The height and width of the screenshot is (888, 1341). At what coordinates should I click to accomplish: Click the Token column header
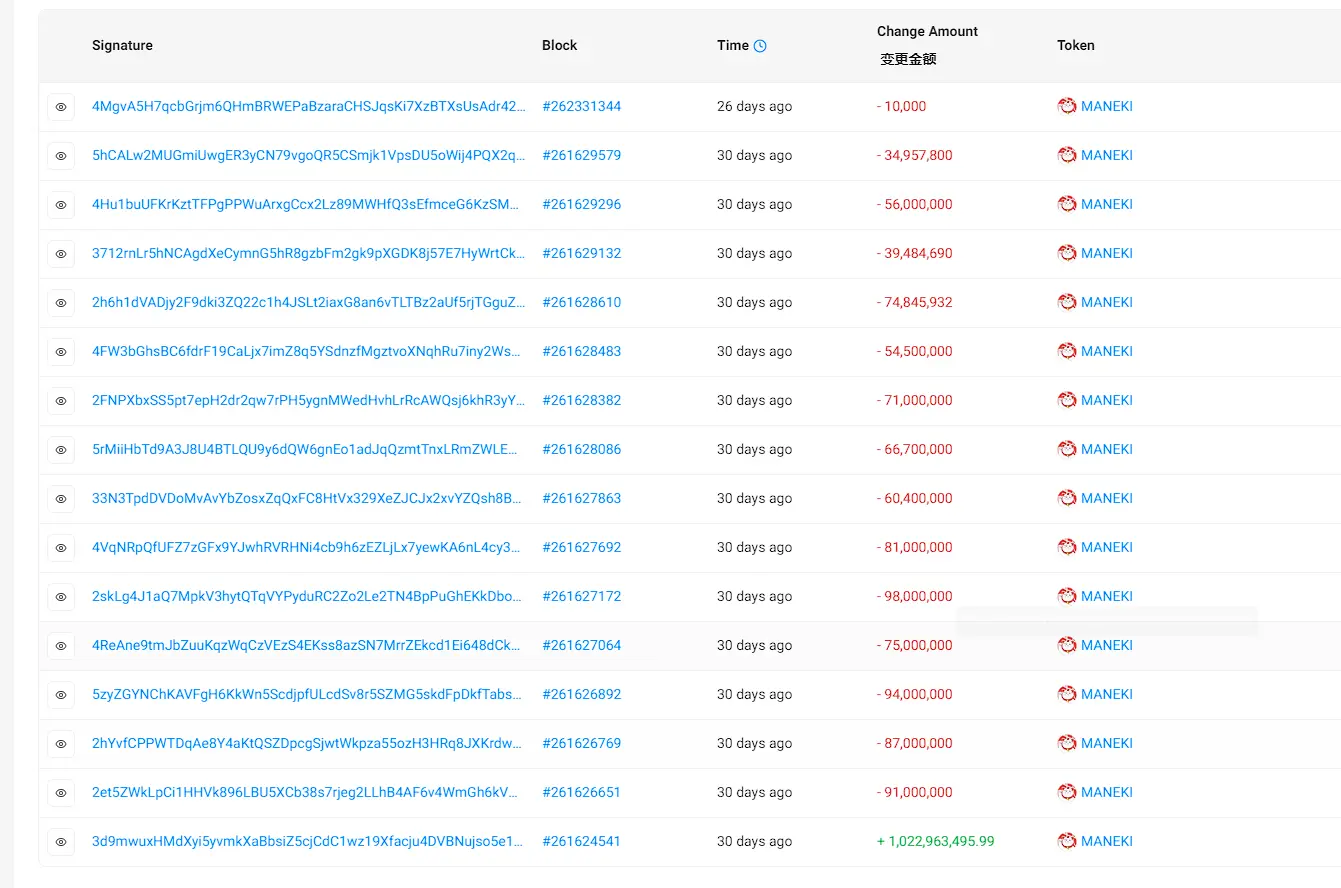coord(1076,45)
